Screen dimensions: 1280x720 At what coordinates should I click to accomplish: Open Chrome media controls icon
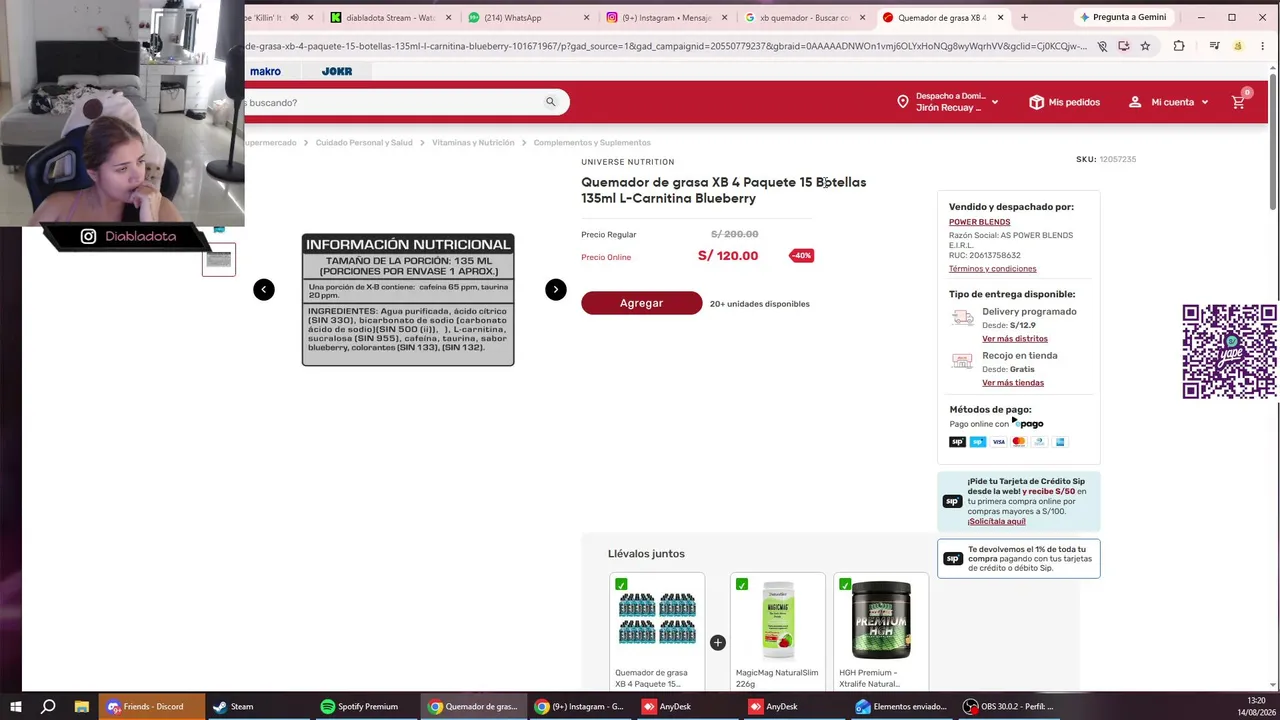click(x=1214, y=46)
